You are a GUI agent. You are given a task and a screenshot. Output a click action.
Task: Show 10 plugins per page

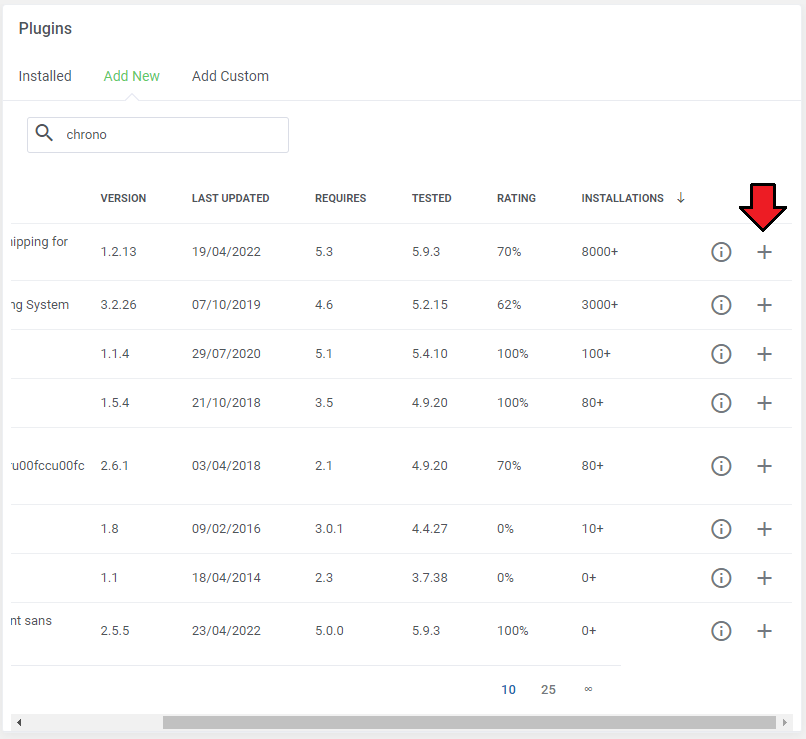point(508,690)
